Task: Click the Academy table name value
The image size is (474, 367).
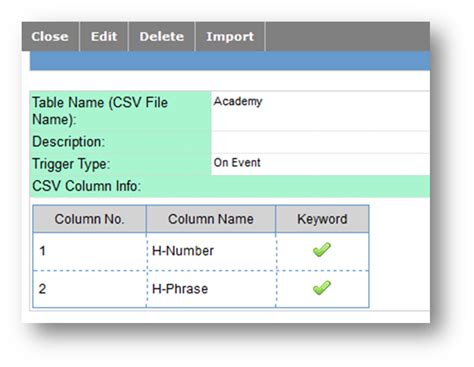Action: click(238, 101)
